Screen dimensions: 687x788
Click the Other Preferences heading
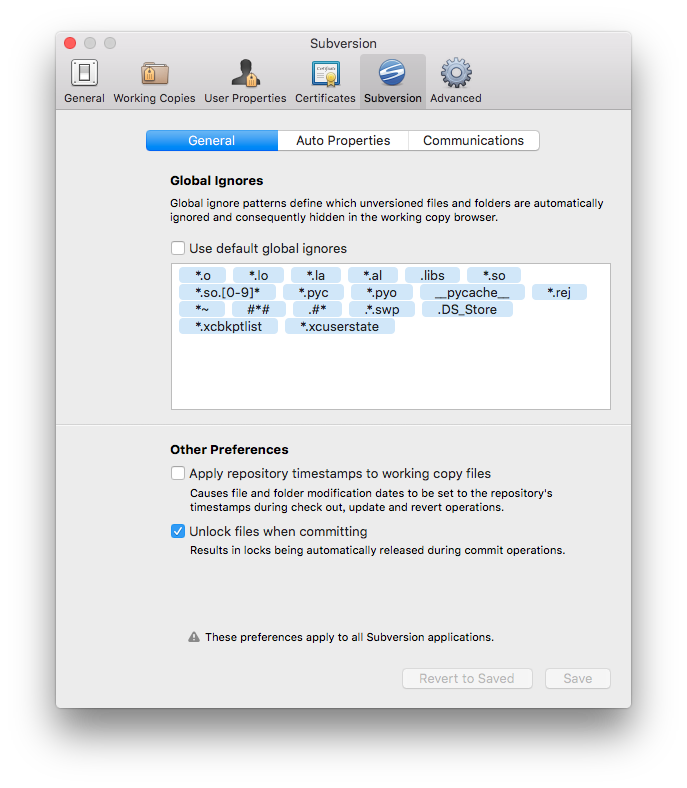[x=229, y=450]
